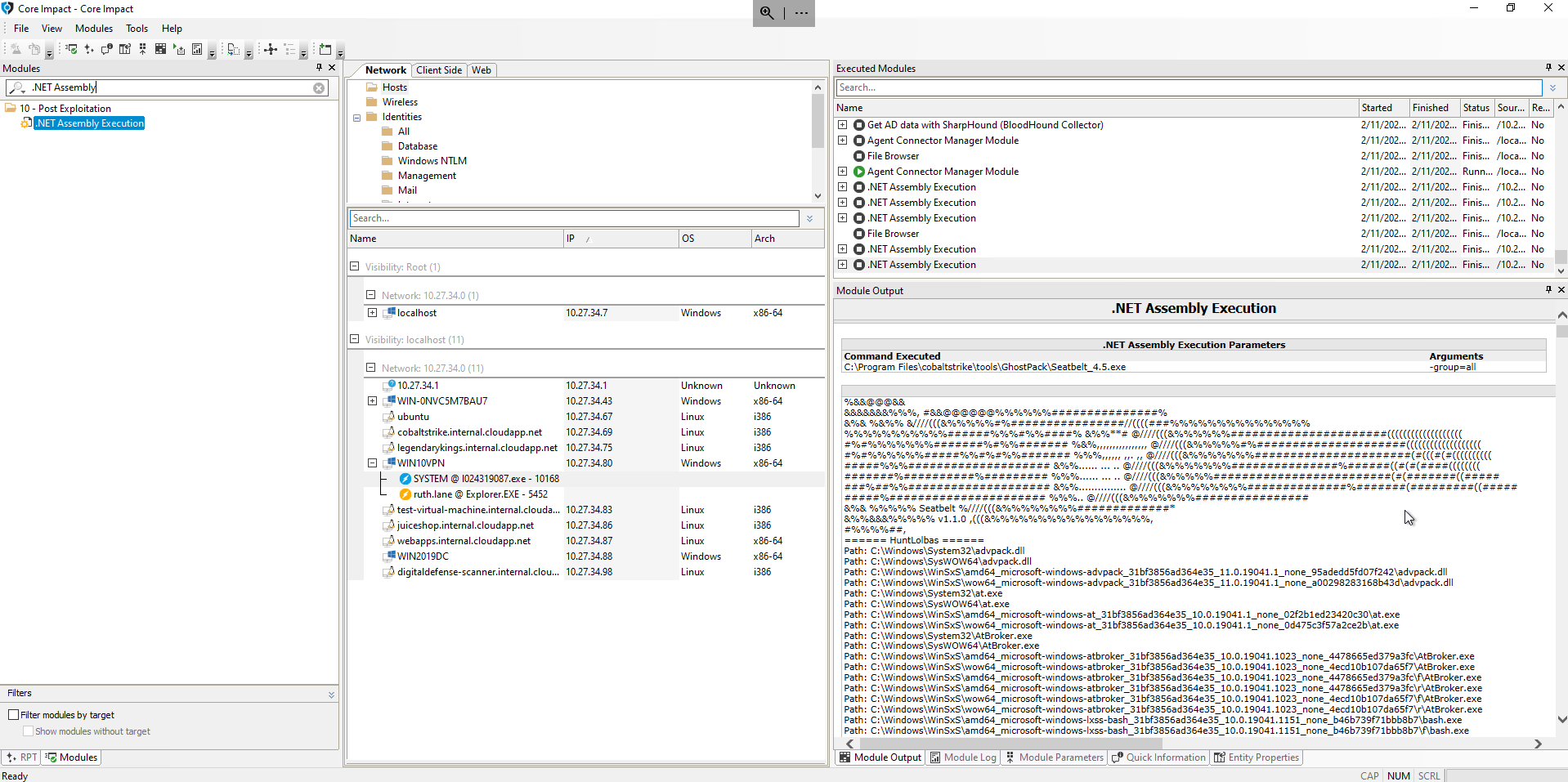Sort hosts by Arch column
The image size is (1568, 782).
[x=787, y=239]
